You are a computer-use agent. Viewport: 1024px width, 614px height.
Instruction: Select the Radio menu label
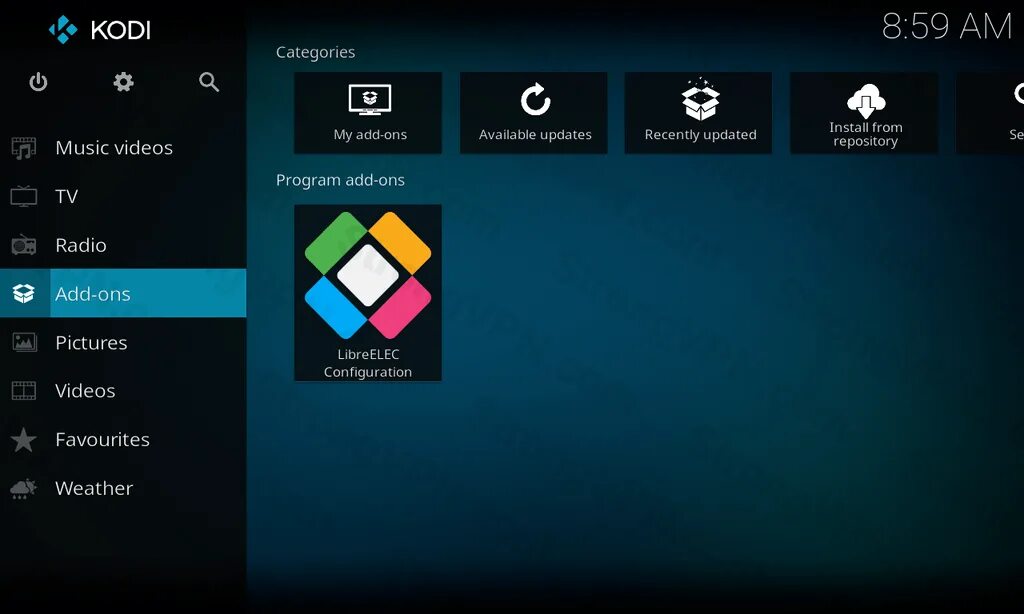pyautogui.click(x=81, y=245)
